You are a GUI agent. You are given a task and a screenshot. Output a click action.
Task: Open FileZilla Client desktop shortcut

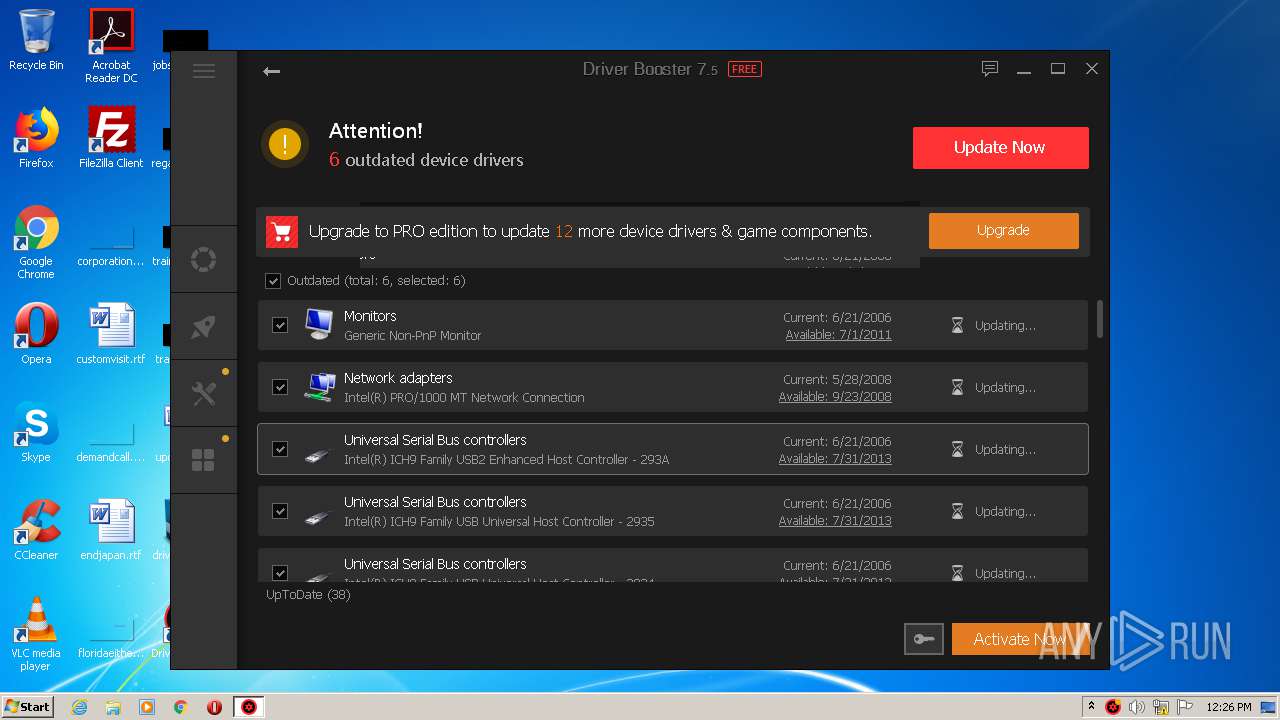(x=111, y=138)
